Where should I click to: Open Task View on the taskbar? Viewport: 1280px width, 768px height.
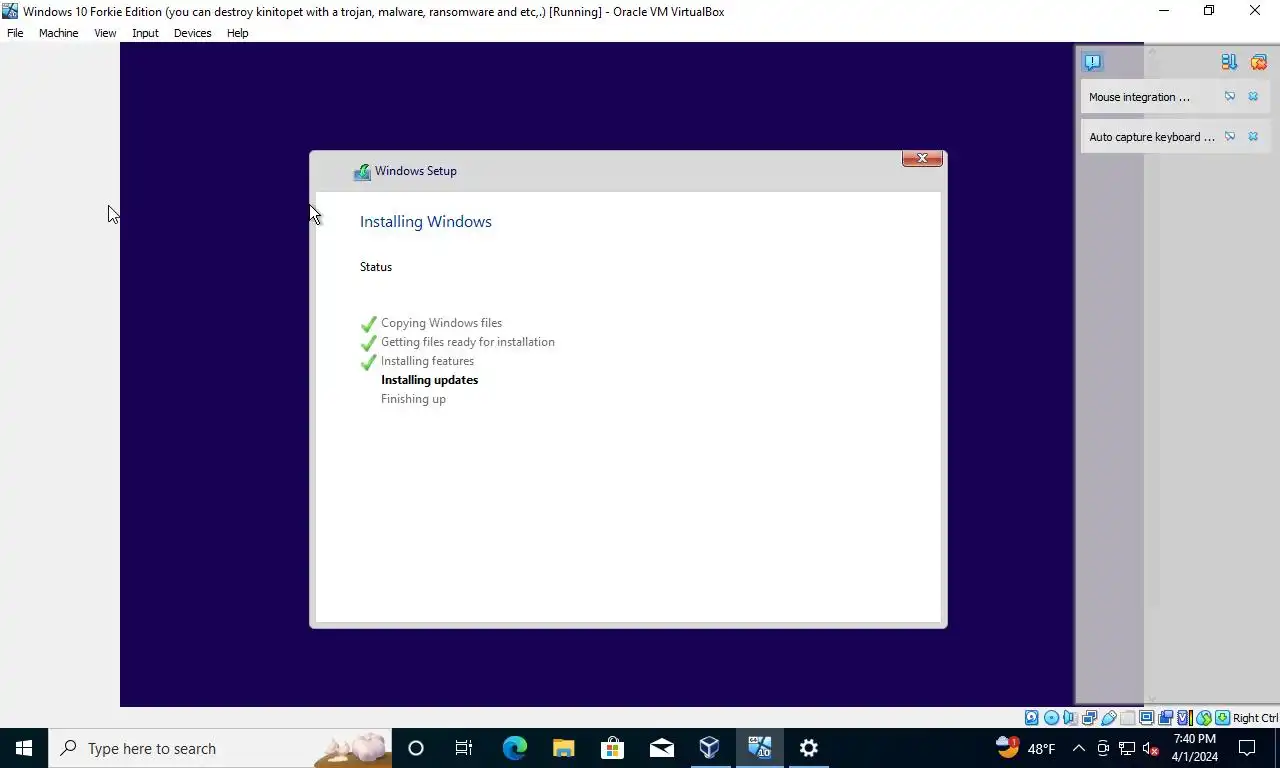(x=464, y=748)
